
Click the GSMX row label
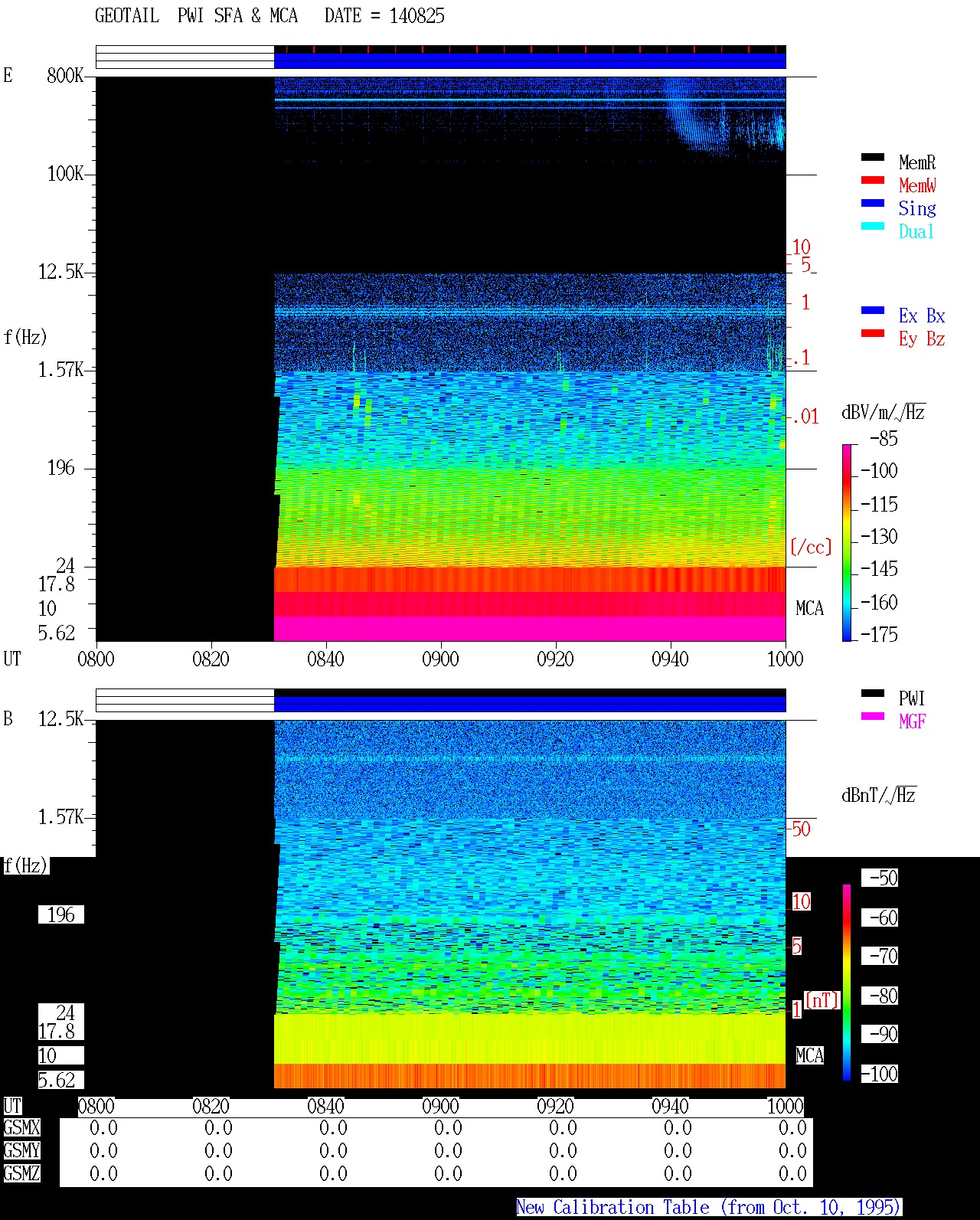[x=21, y=1128]
